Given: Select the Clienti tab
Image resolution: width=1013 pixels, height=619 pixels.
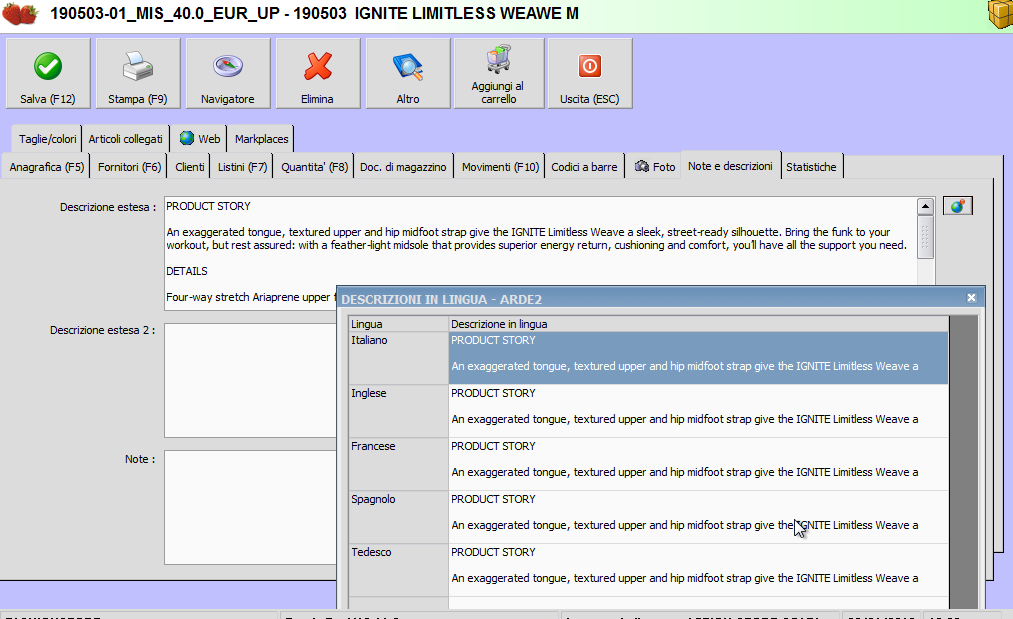Looking at the screenshot, I should (x=189, y=167).
